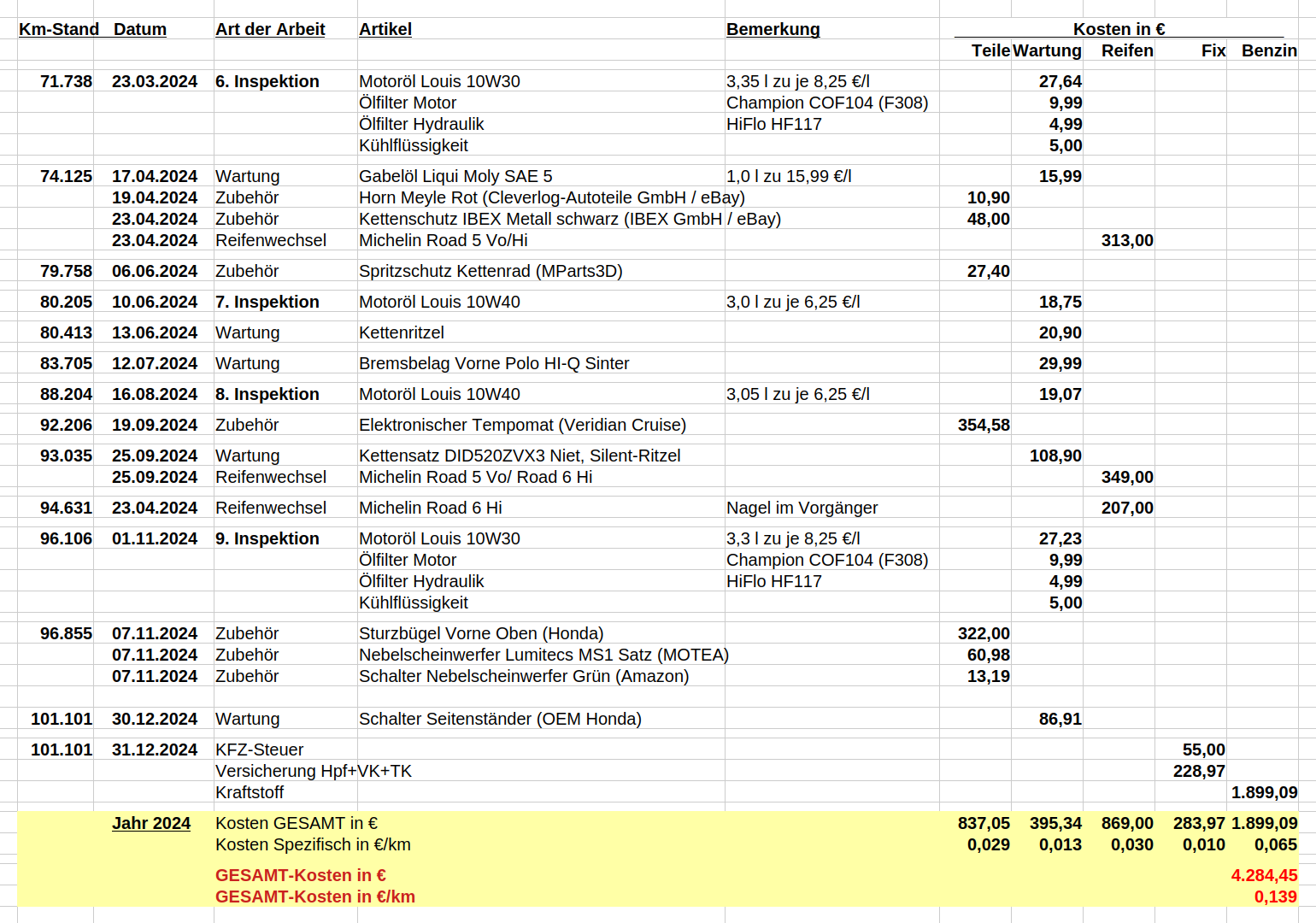Select the Bemerkung column header
The width and height of the screenshot is (1316, 923).
click(773, 29)
